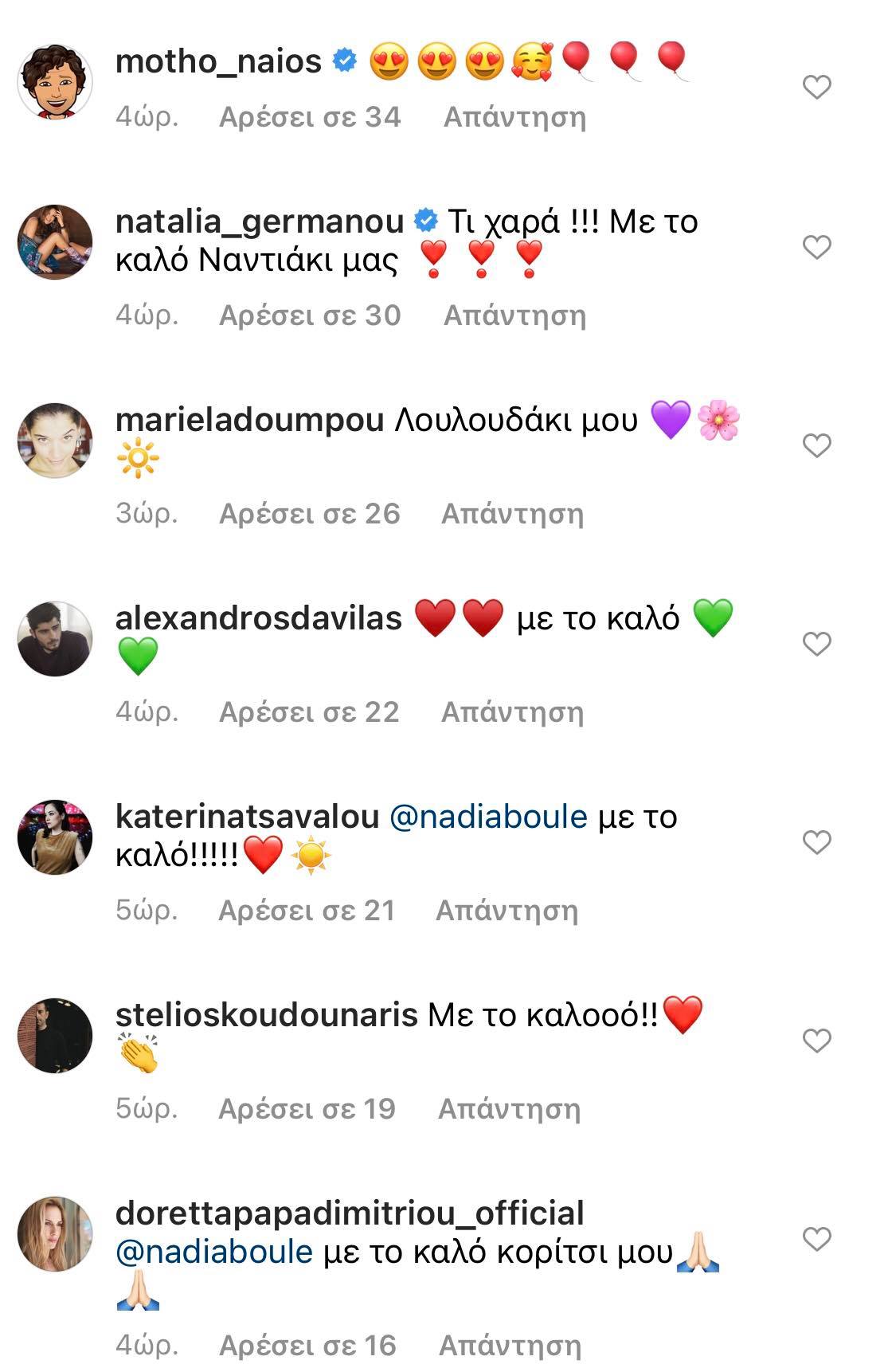
Task: Like marieladoumpou's comment with the heart
Action: pyautogui.click(x=816, y=445)
